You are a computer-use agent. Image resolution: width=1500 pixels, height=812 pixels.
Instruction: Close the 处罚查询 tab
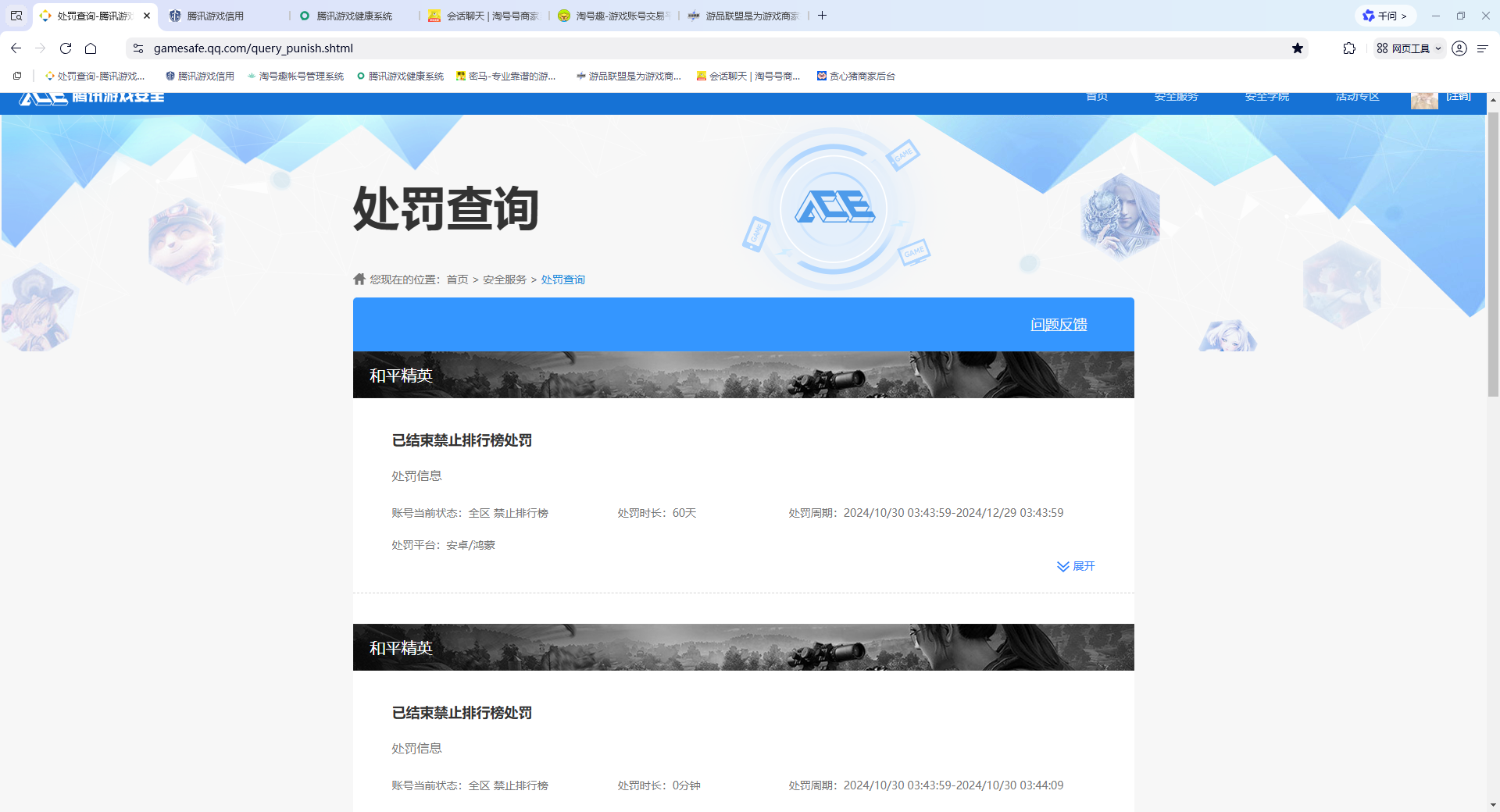147,16
